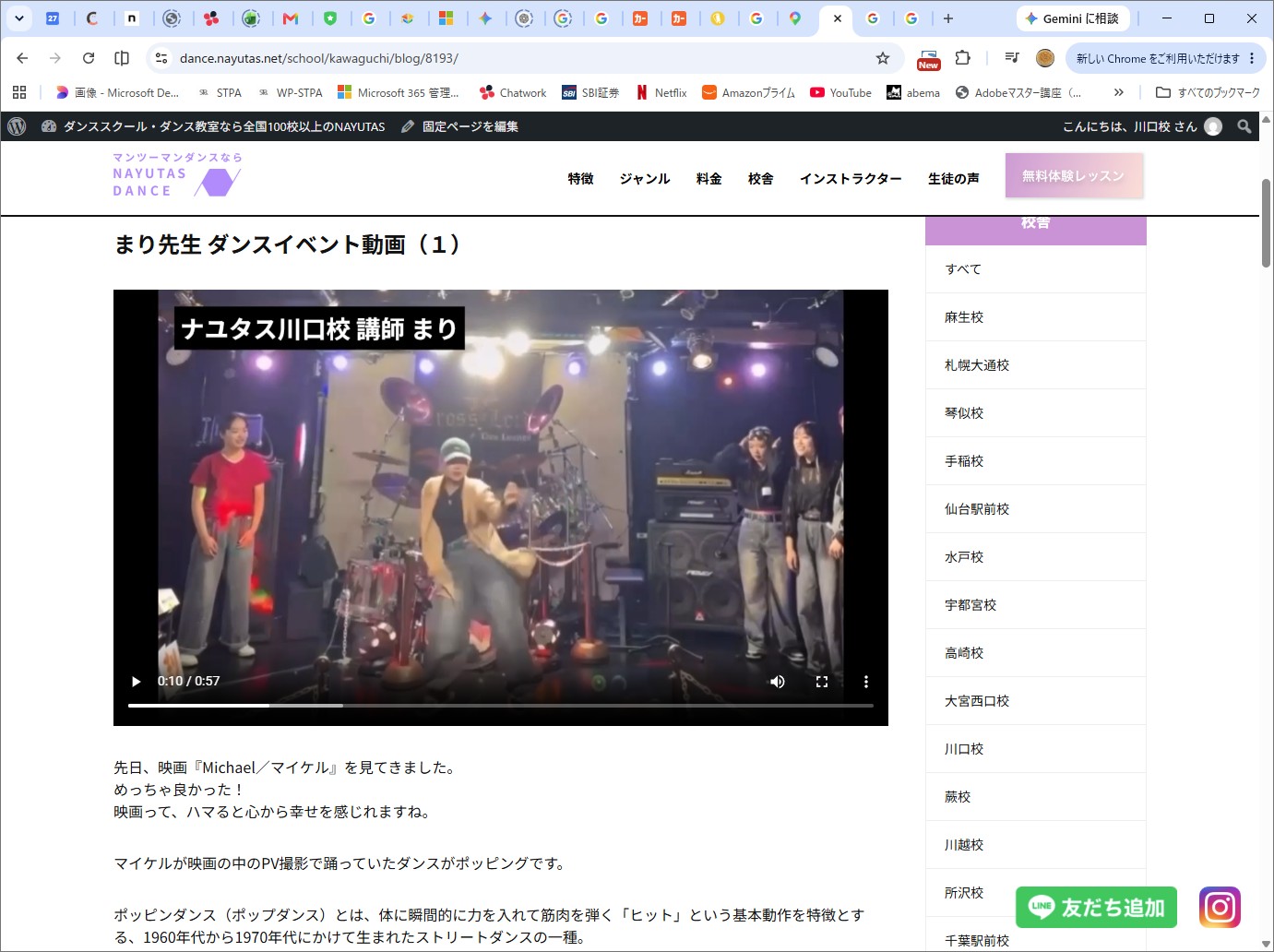
Task: Open the 校舎 menu item
Action: (x=760, y=179)
